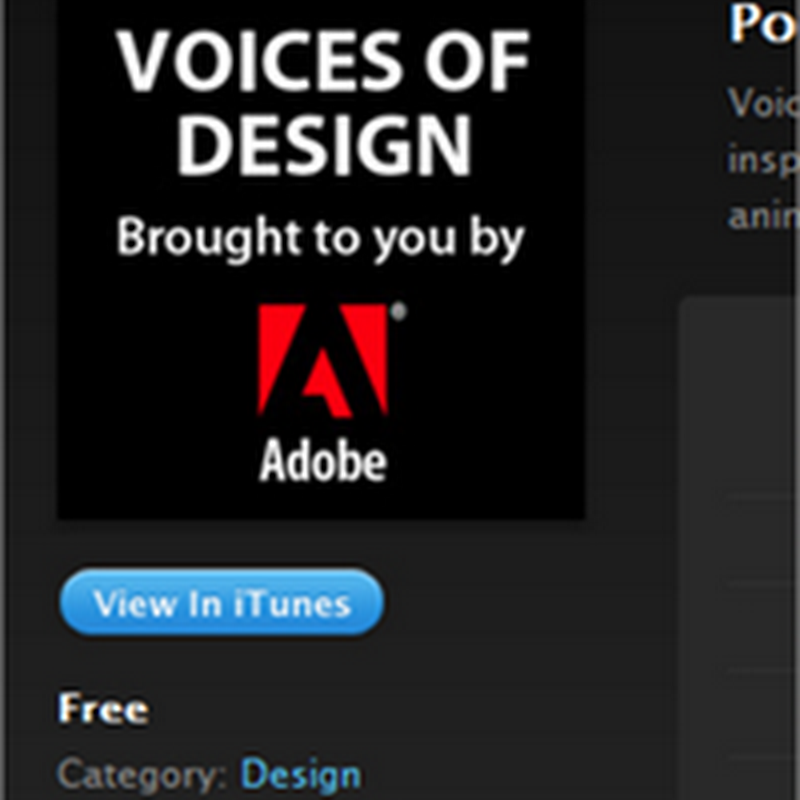The width and height of the screenshot is (800, 800).
Task: Select the Voices of Design podcast artwork
Action: click(321, 258)
